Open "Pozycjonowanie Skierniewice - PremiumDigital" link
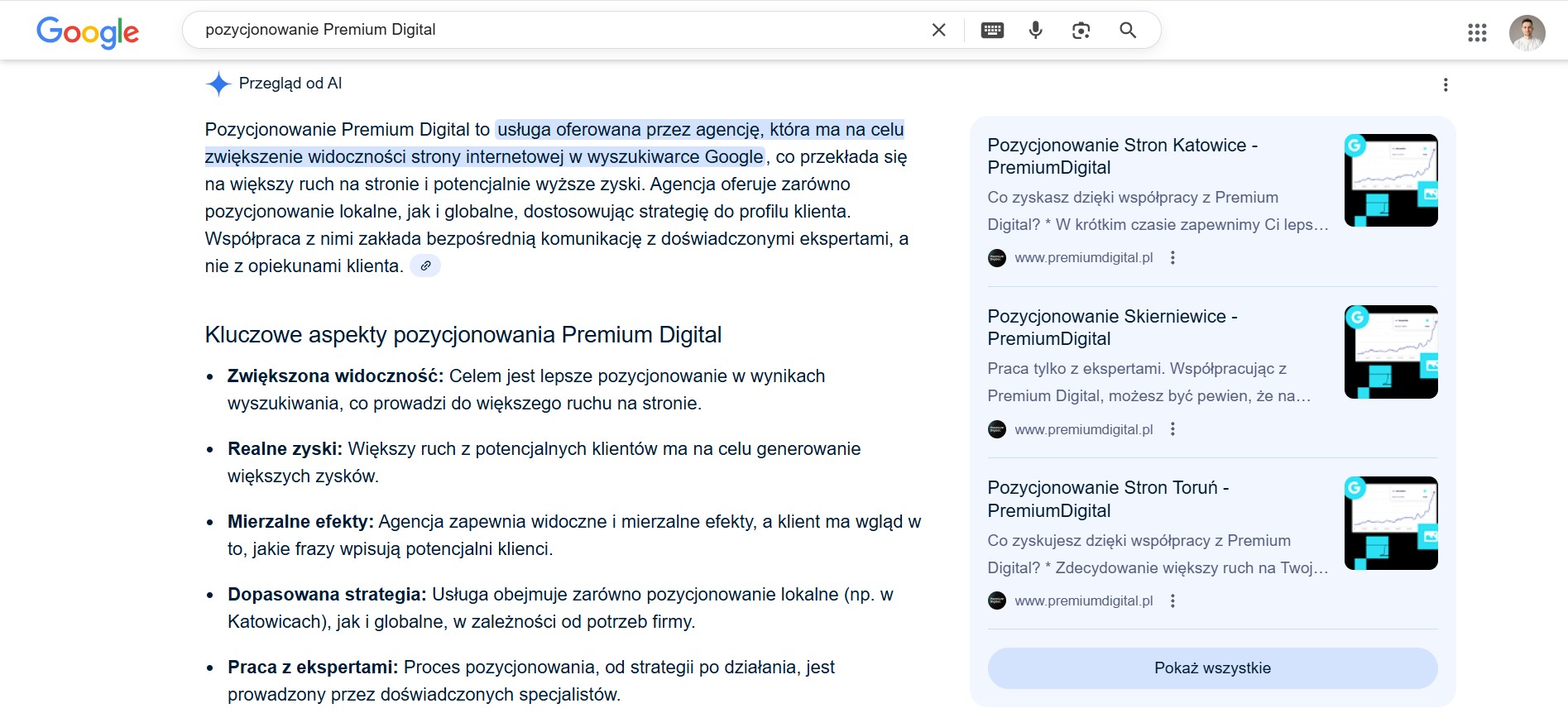Image resolution: width=1568 pixels, height=713 pixels. pyautogui.click(x=1111, y=328)
